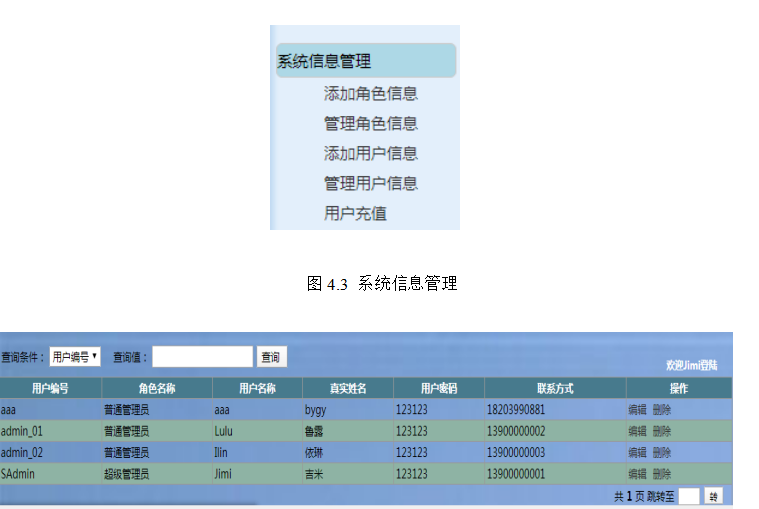
Task: Select the admin_01 user ID cell
Action: click(50, 431)
